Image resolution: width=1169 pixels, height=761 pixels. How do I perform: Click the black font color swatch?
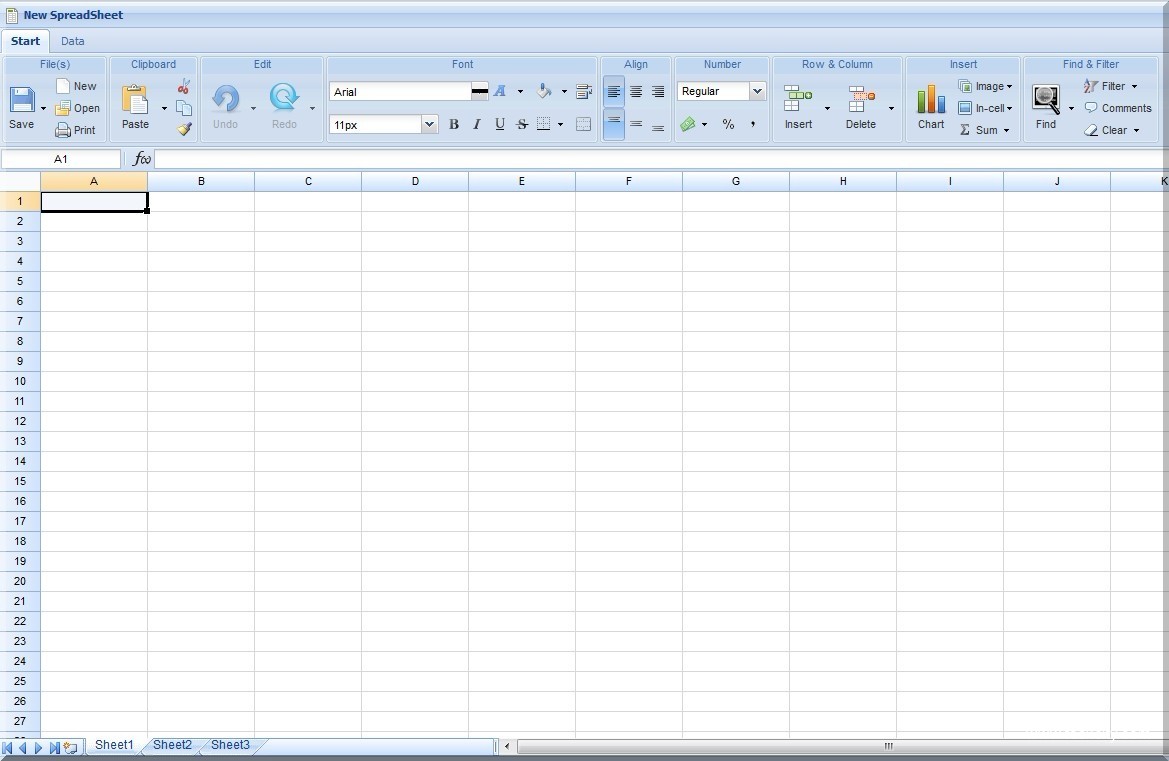coord(480,92)
